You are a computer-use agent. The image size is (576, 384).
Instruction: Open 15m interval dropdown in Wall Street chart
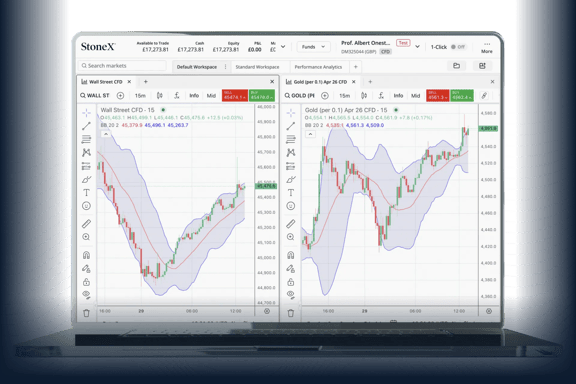click(x=140, y=96)
